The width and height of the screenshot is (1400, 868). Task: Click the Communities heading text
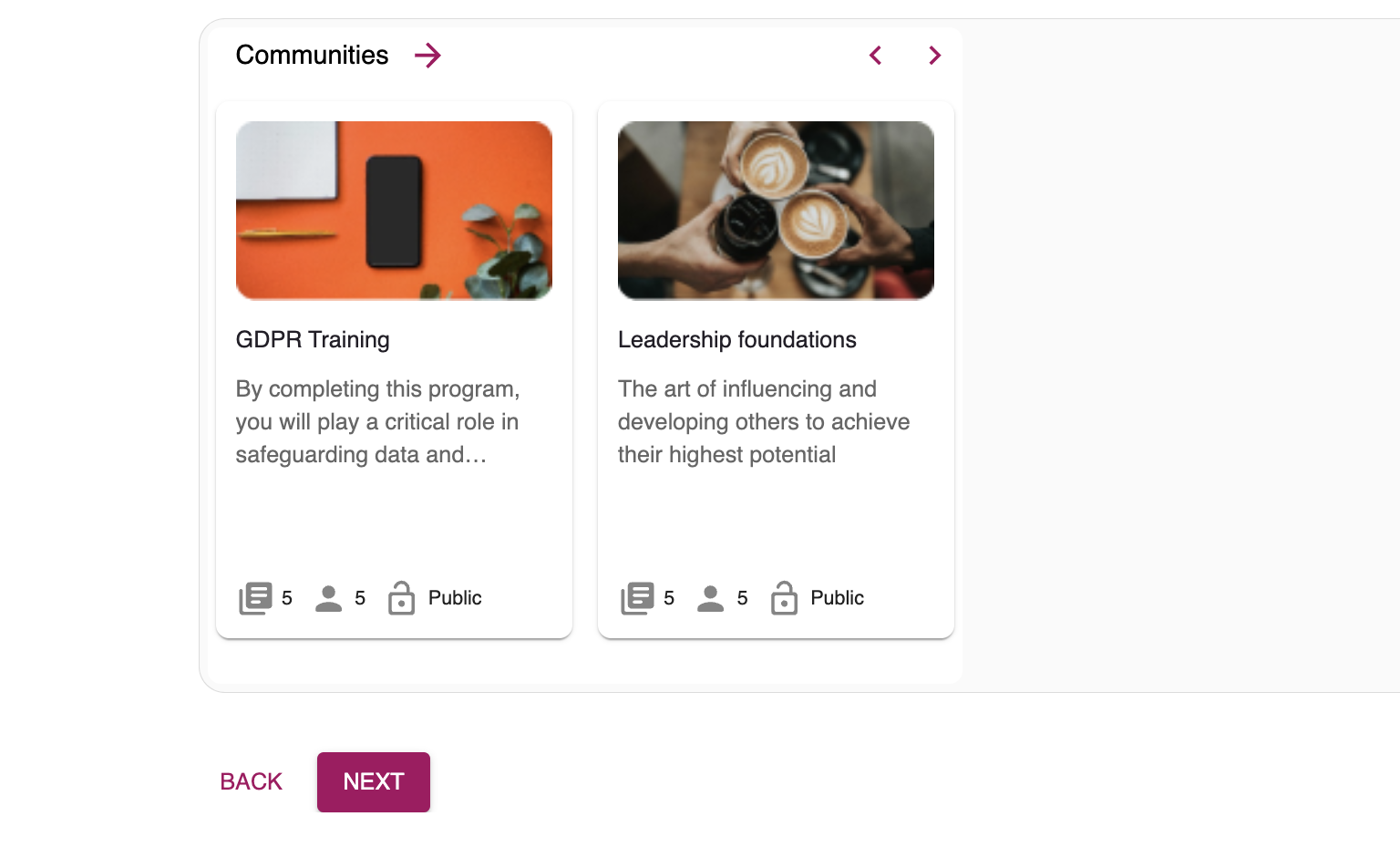click(x=312, y=56)
